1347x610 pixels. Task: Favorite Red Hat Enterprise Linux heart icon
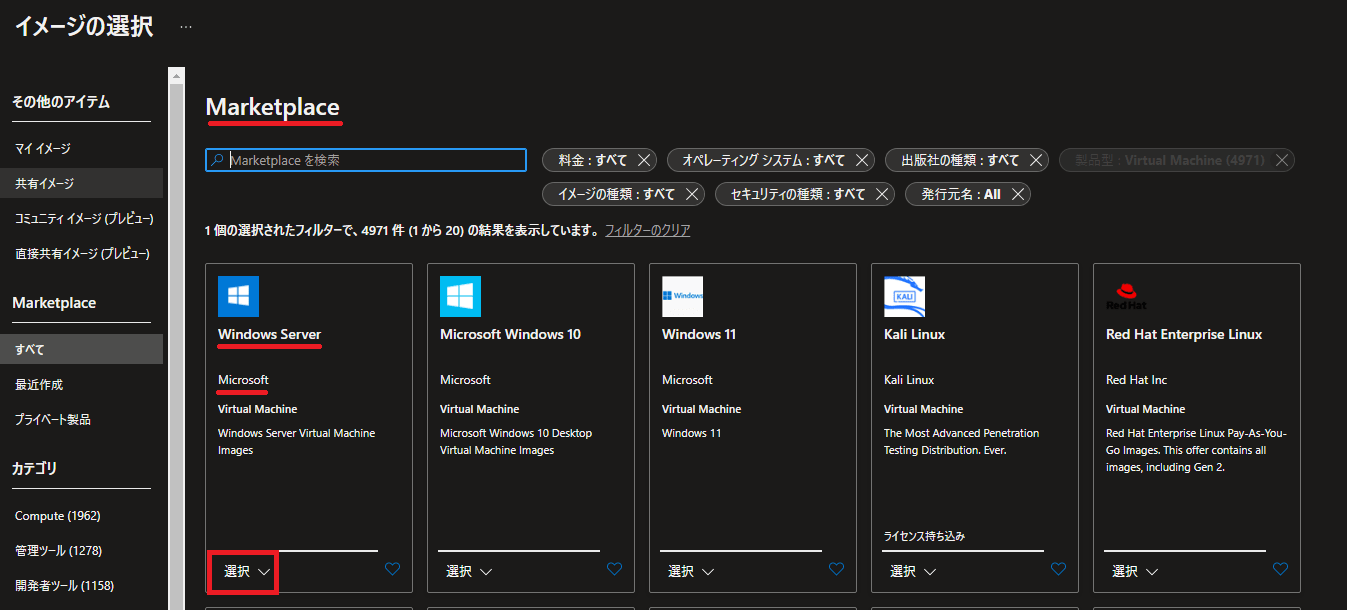(1280, 569)
